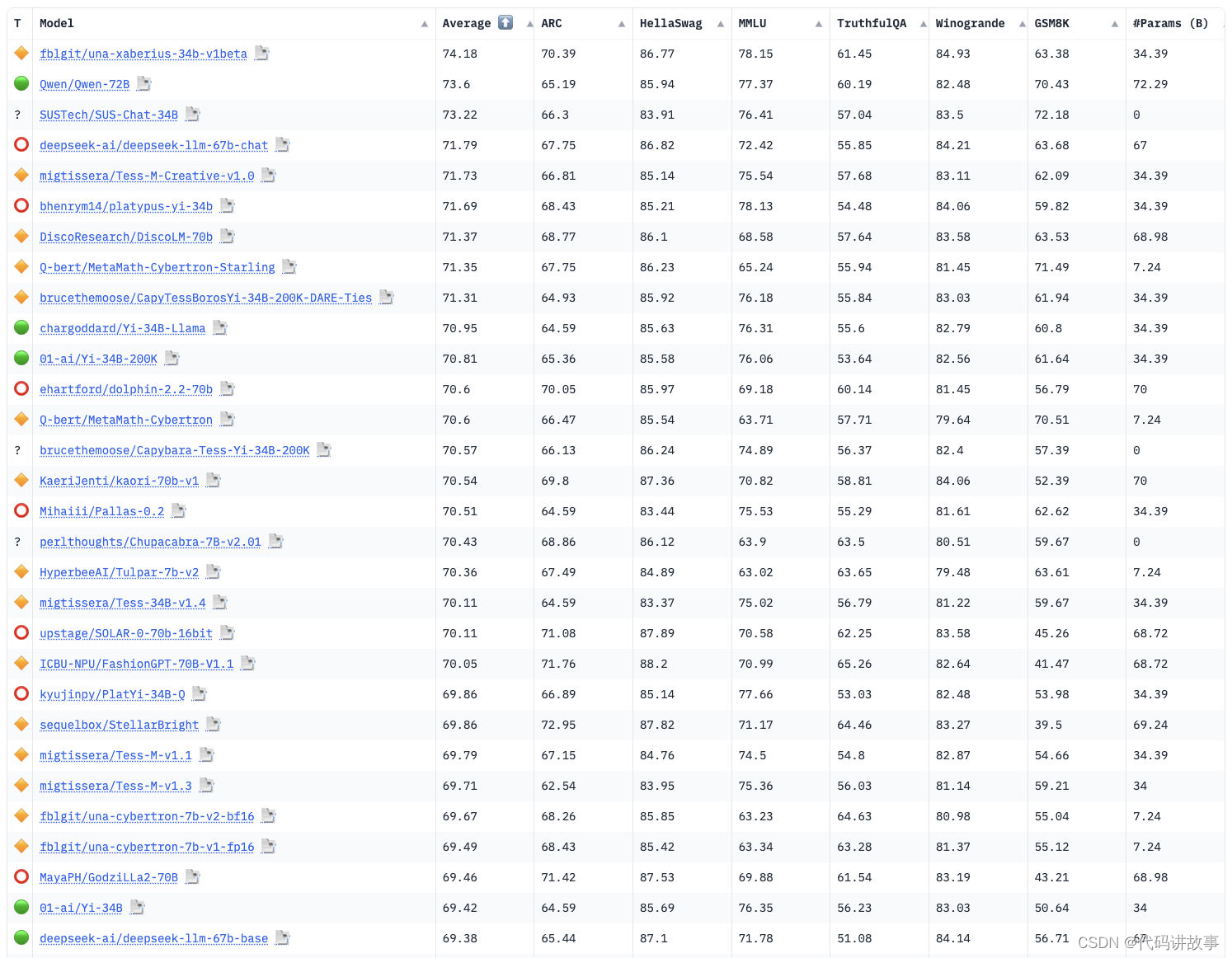This screenshot has height=958, width=1232.
Task: Open brucethemoose/Capybara-Tess-Yi-34B-200K link
Action: (175, 450)
